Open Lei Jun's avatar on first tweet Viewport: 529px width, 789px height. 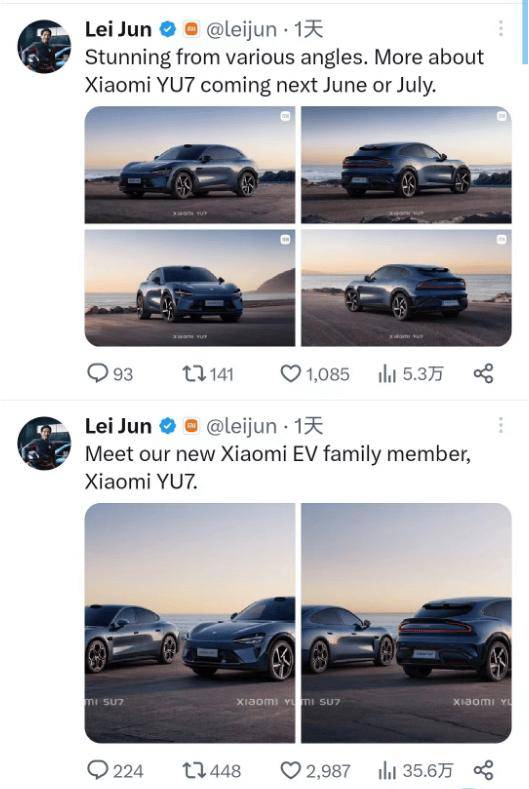[x=44, y=46]
